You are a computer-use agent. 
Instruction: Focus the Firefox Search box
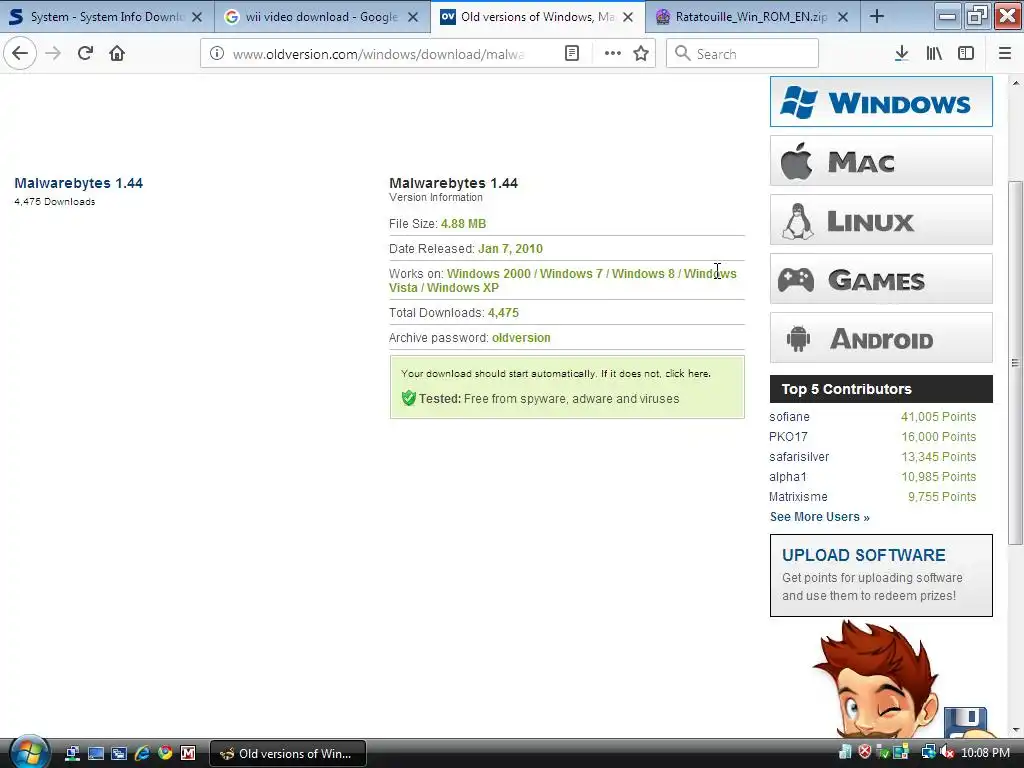tap(742, 54)
